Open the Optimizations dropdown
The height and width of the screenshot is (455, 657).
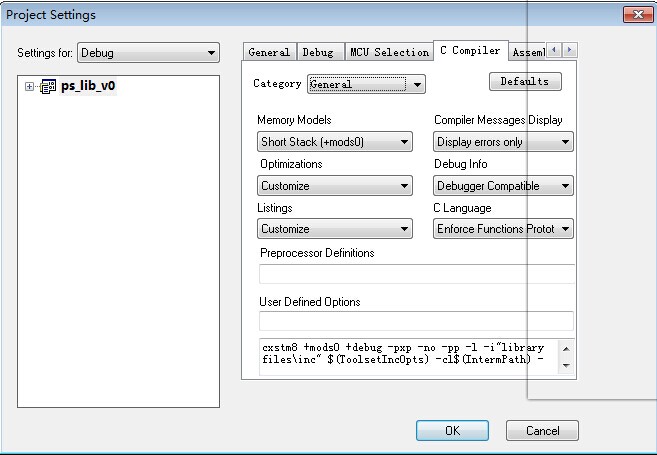click(x=334, y=186)
